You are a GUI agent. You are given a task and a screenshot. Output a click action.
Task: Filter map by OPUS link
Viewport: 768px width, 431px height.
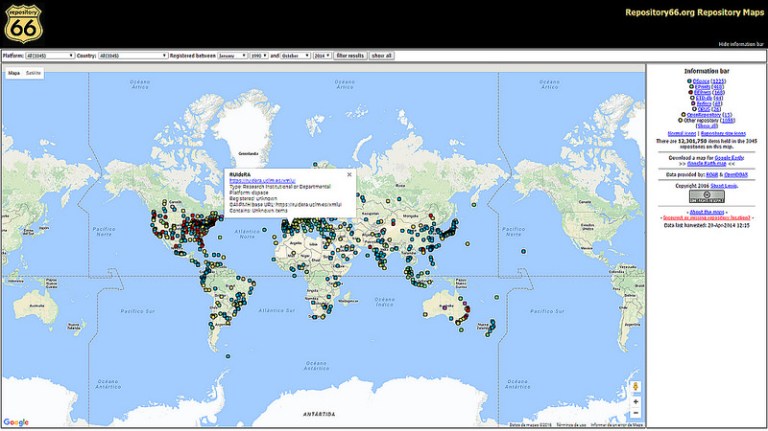704,109
